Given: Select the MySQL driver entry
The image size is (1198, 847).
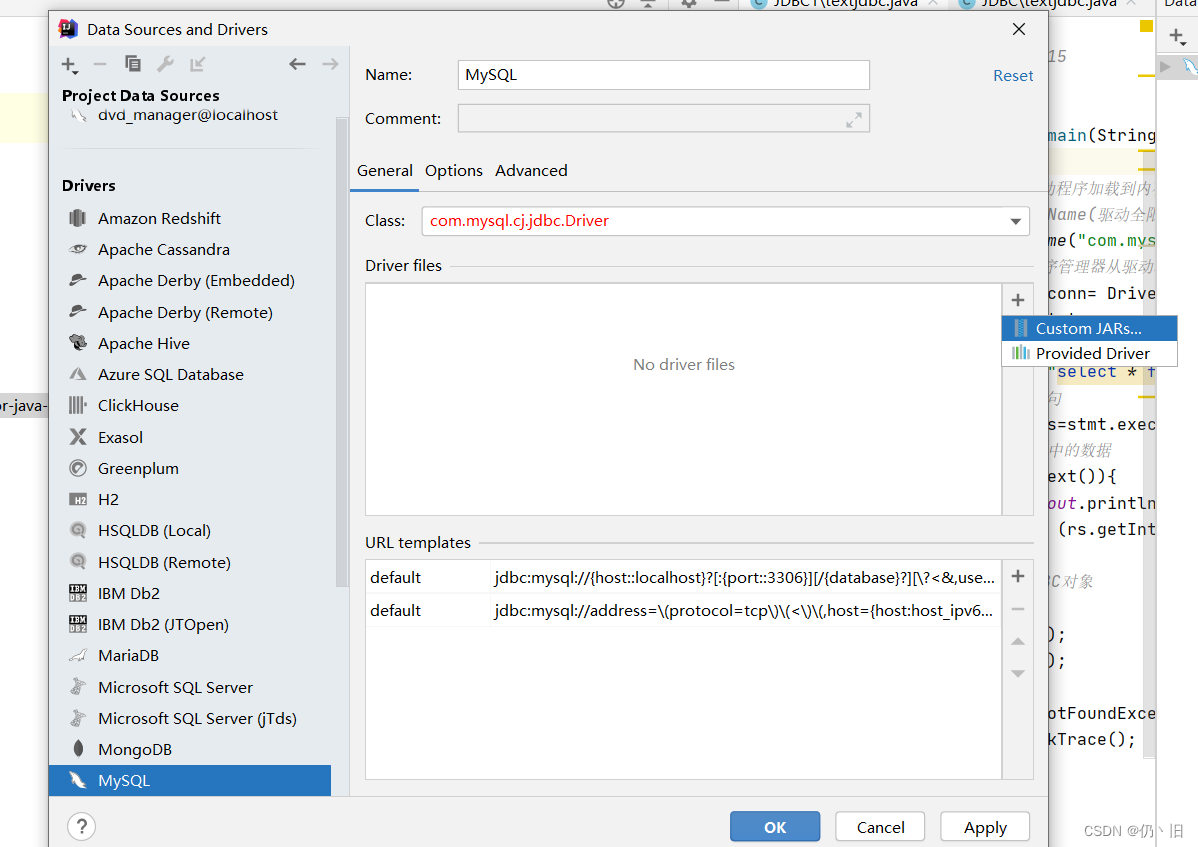Looking at the screenshot, I should pos(189,781).
